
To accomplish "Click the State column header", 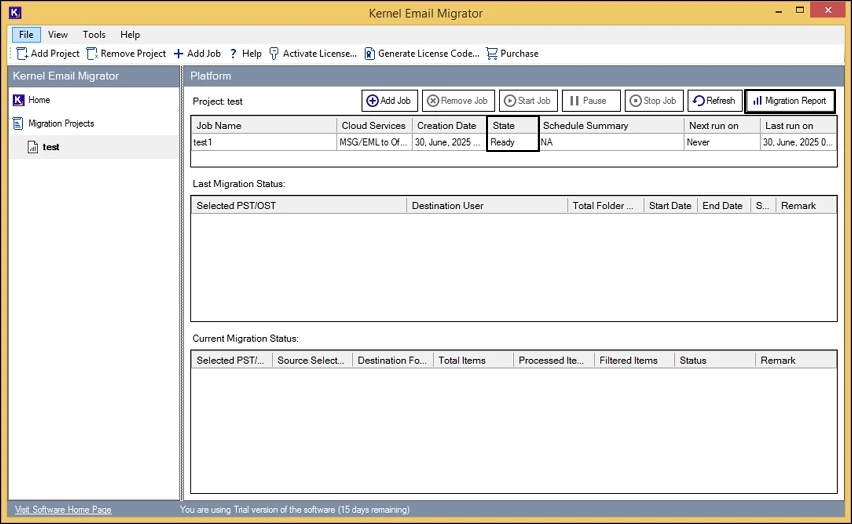I will [x=512, y=126].
